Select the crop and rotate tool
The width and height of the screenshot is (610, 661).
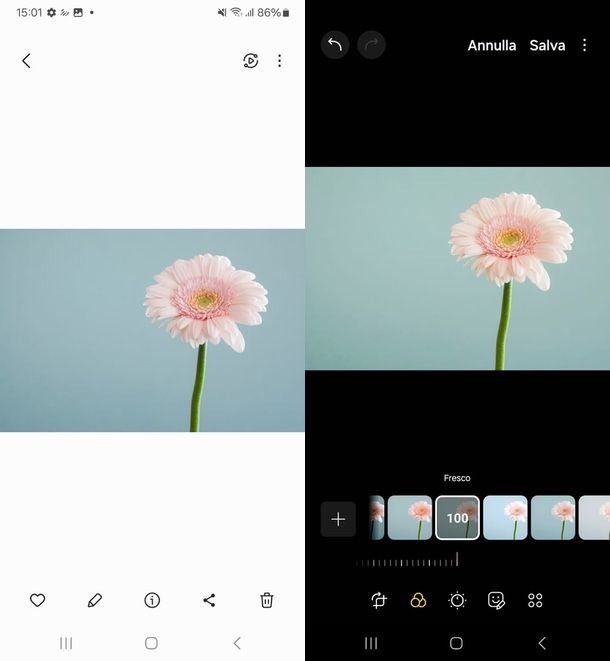pos(379,600)
